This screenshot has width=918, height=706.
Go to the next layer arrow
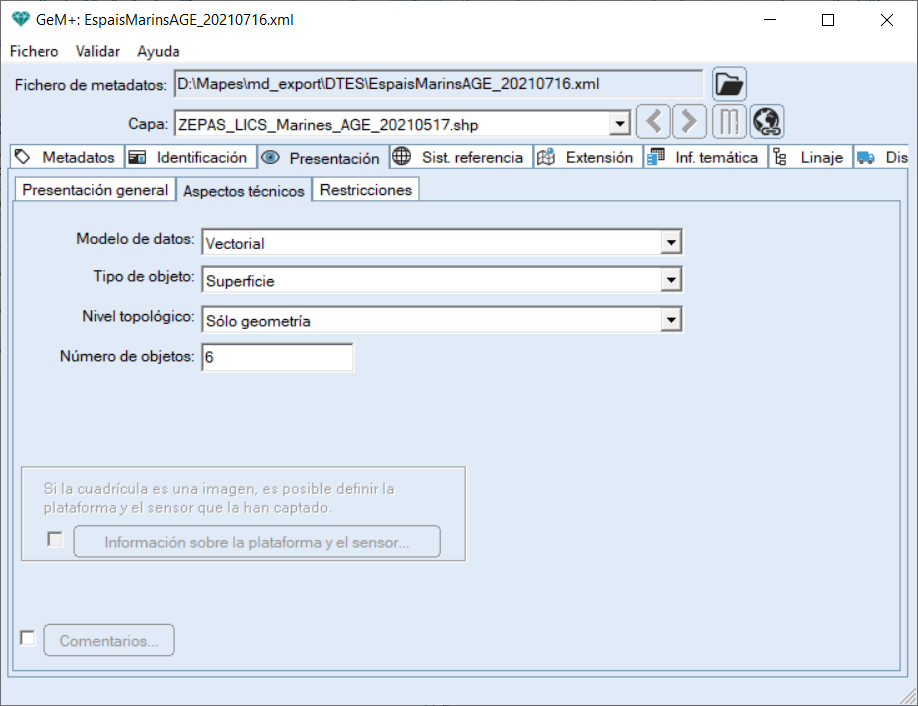688,122
